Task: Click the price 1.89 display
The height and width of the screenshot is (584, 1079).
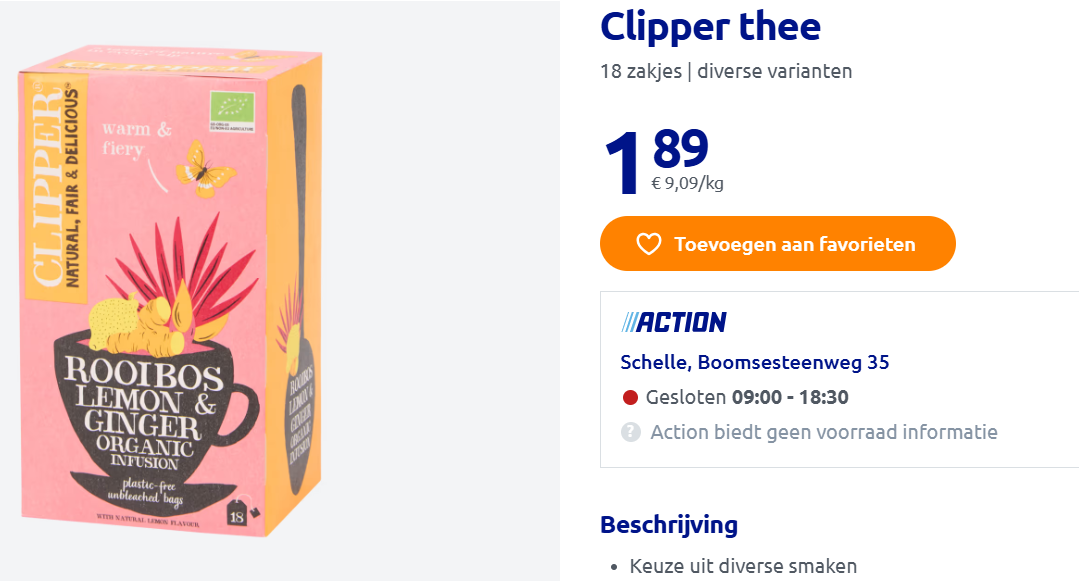Action: click(x=655, y=155)
